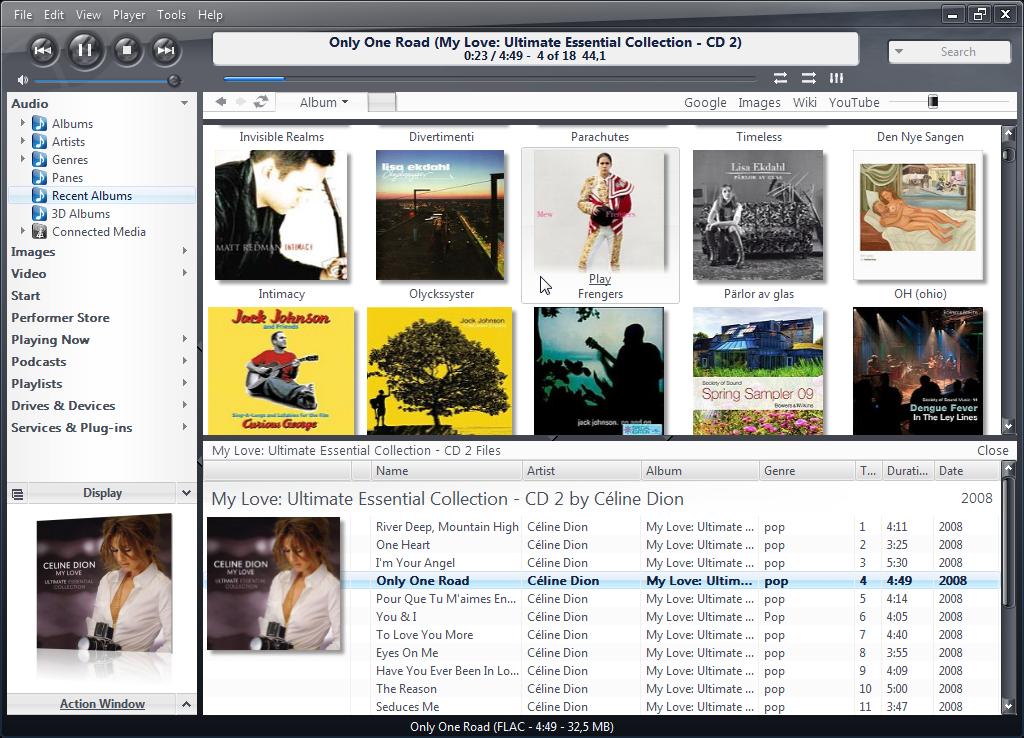Select the Pärlor av glas album cover
The height and width of the screenshot is (738, 1024).
[x=758, y=215]
